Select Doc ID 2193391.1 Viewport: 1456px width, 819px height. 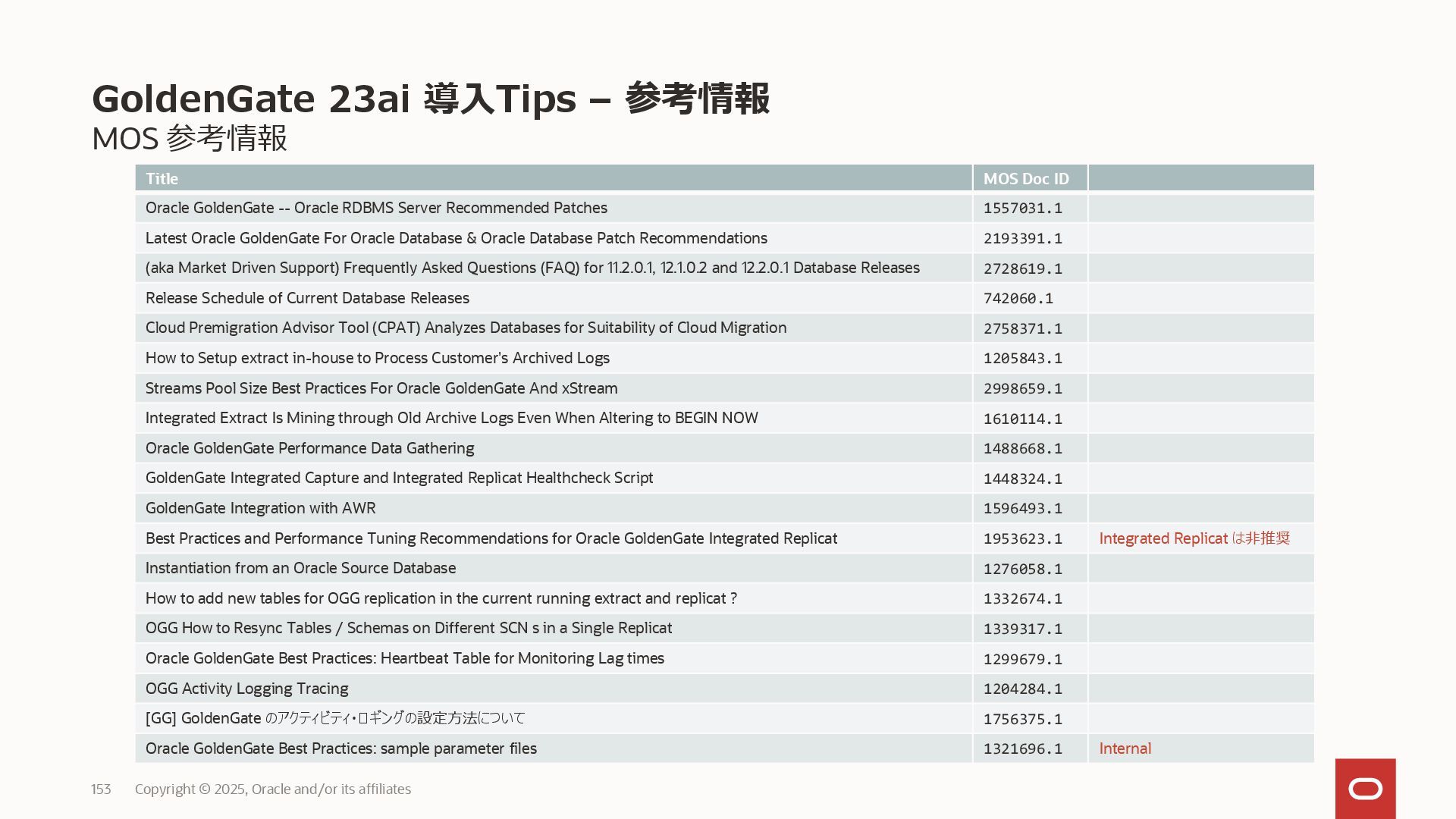pos(1022,239)
